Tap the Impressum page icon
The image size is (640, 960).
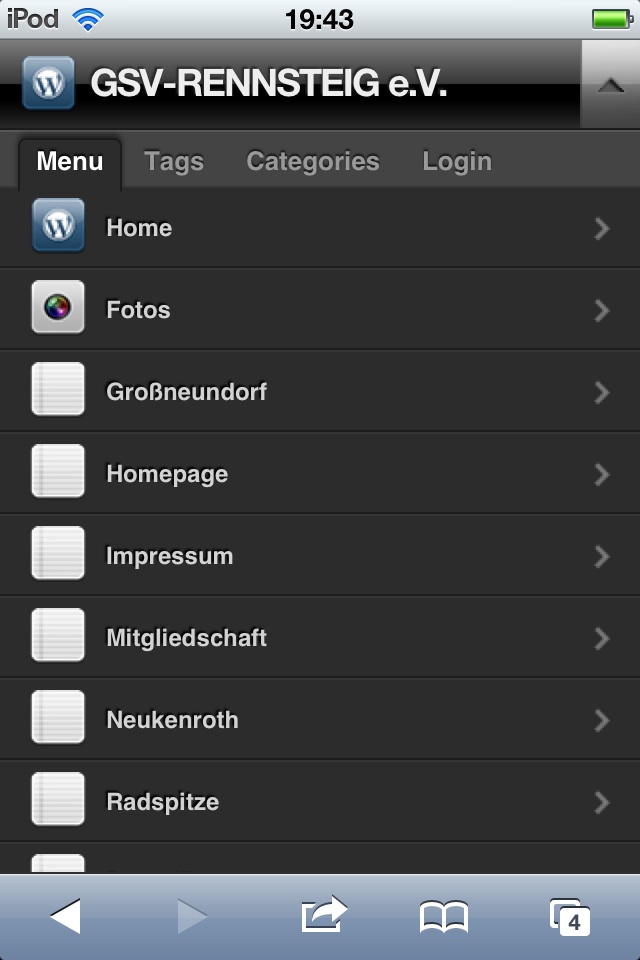tap(58, 553)
